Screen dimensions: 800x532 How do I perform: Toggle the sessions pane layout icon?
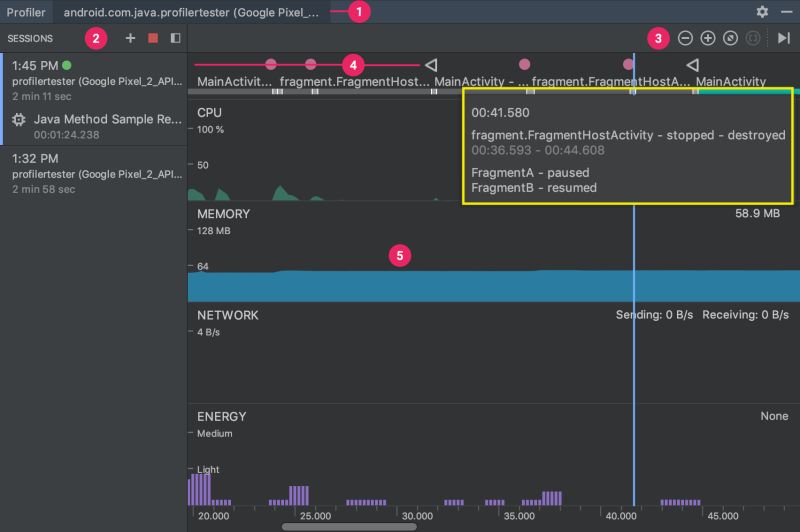point(175,38)
